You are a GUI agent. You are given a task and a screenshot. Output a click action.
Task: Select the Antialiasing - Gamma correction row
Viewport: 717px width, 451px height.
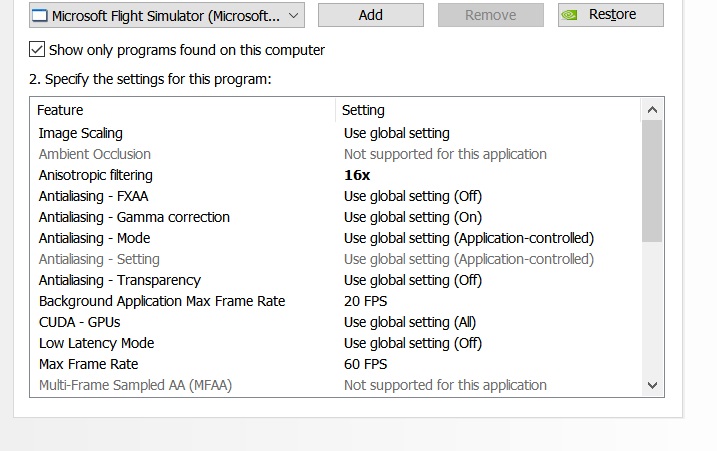click(x=336, y=217)
